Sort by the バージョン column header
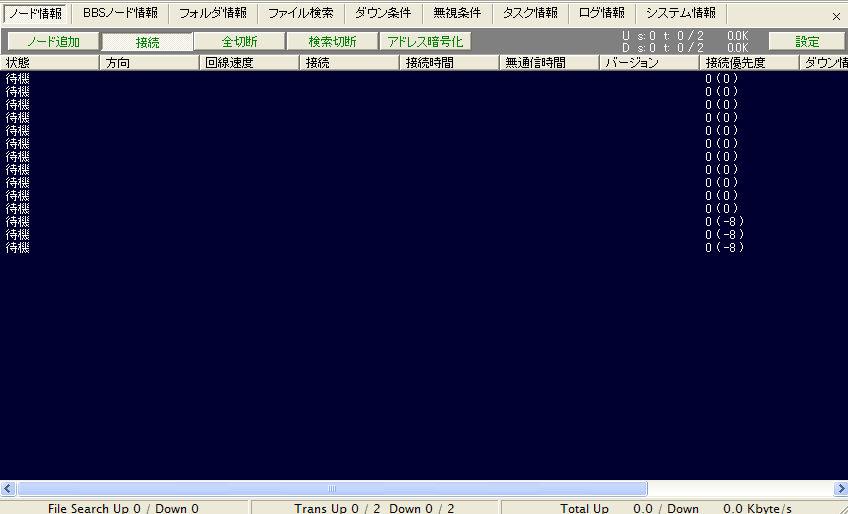The width and height of the screenshot is (848, 514). pyautogui.click(x=650, y=63)
